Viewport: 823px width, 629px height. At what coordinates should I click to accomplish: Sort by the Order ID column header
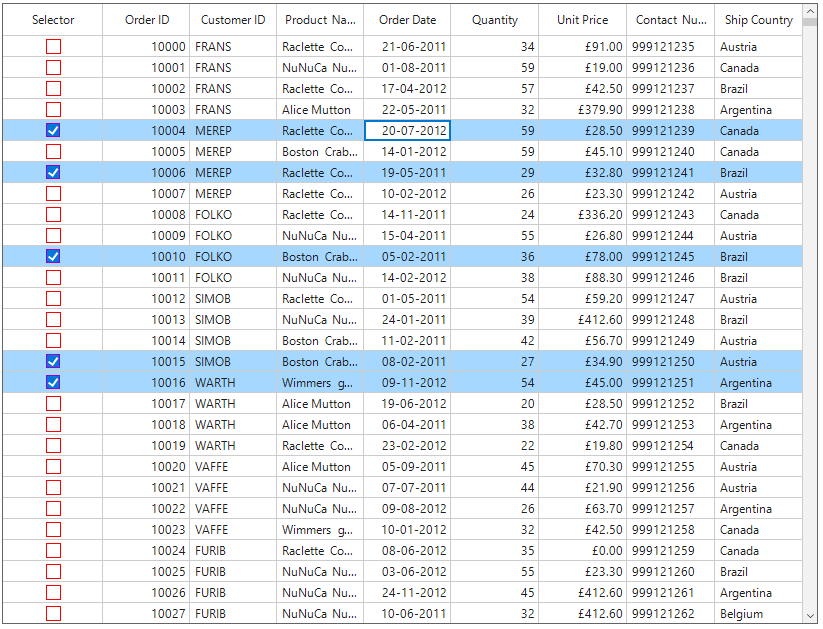tap(146, 20)
